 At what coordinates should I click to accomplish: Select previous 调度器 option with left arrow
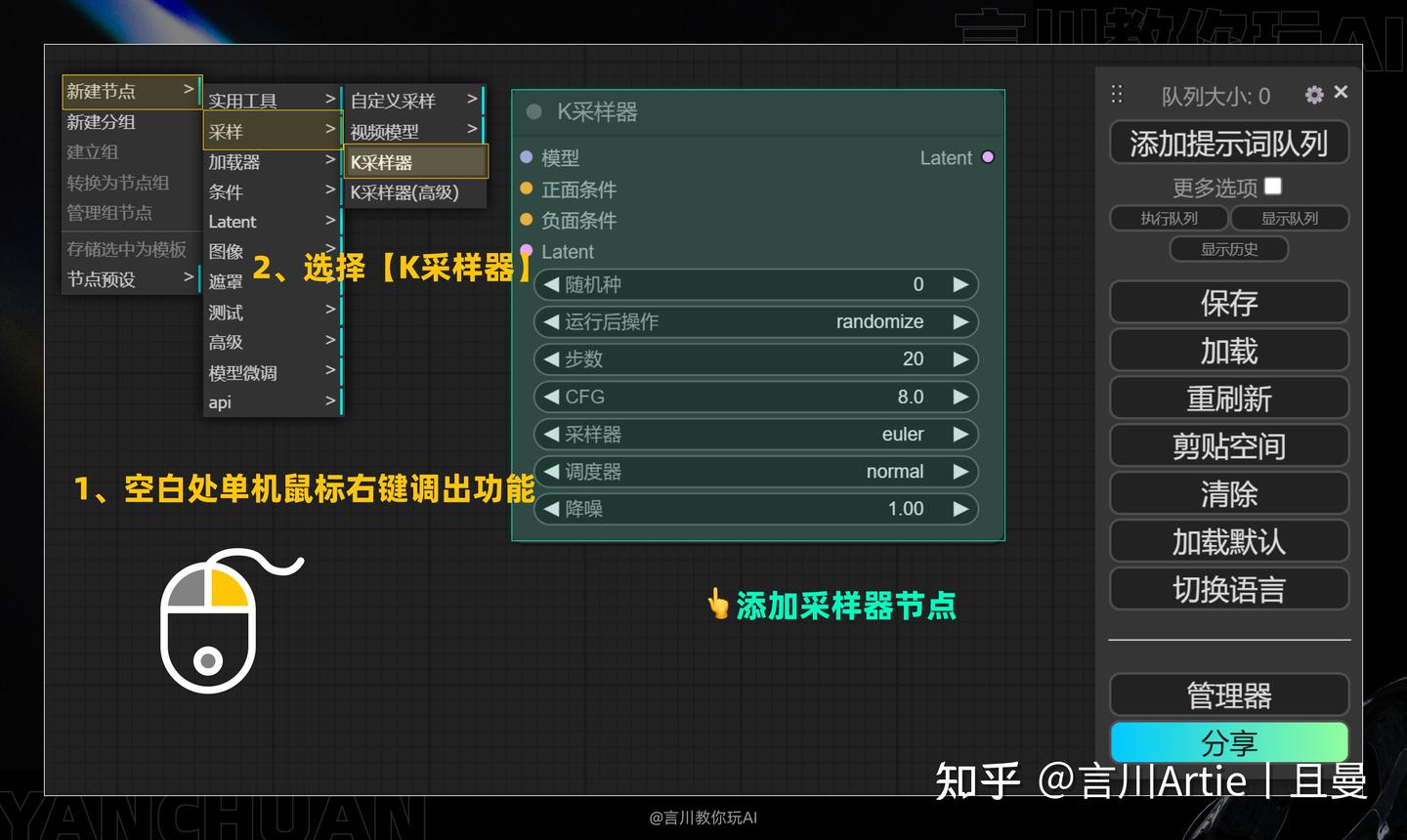coord(551,471)
